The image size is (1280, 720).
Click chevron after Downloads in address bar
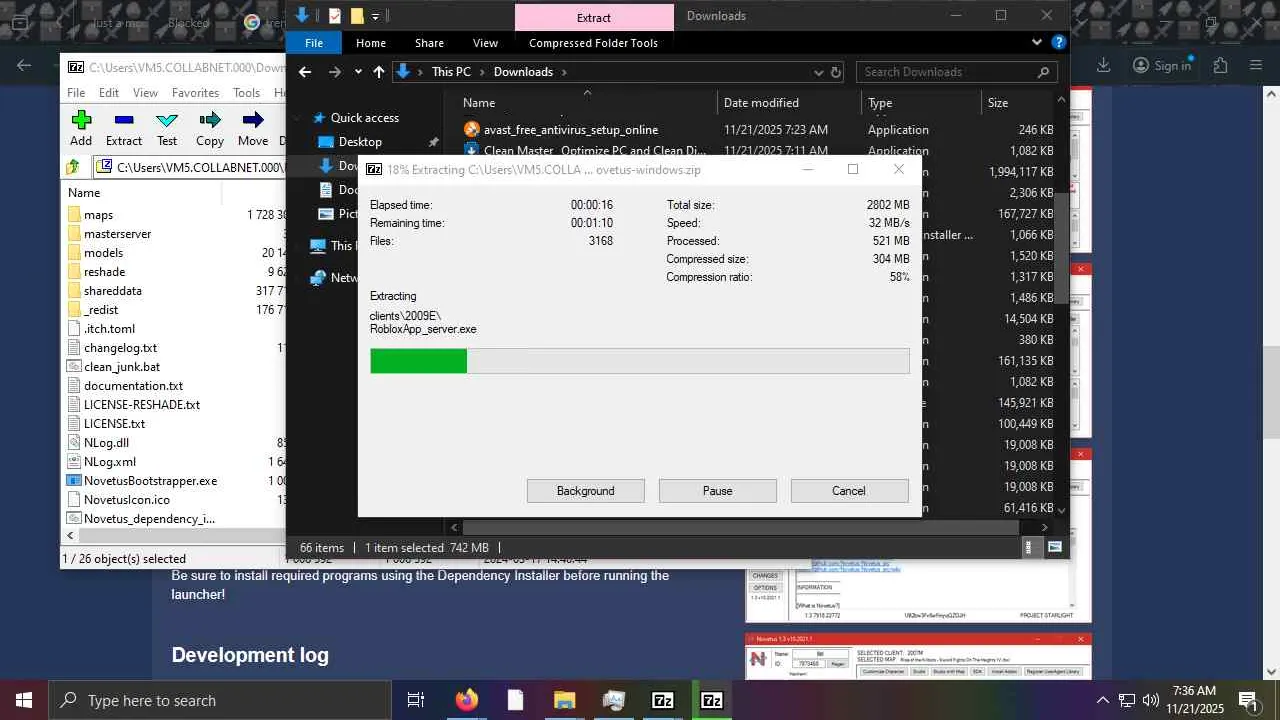[564, 72]
